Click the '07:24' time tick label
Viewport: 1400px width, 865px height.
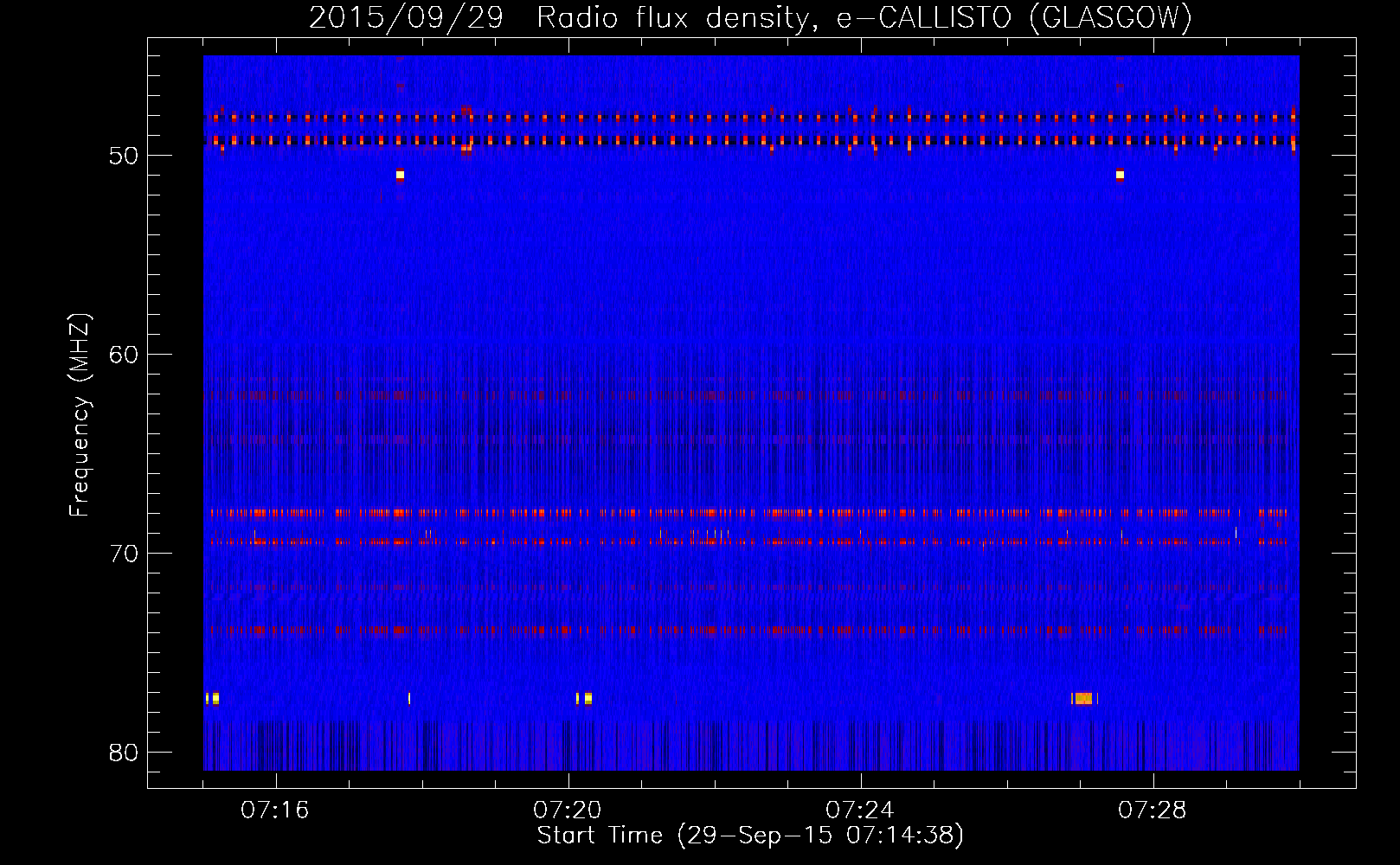pyautogui.click(x=860, y=811)
